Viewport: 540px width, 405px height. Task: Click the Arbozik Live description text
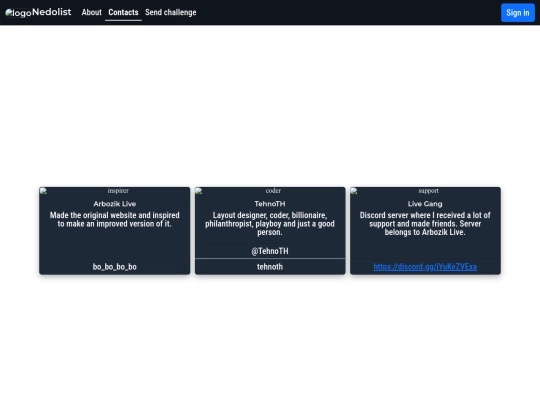coord(115,219)
